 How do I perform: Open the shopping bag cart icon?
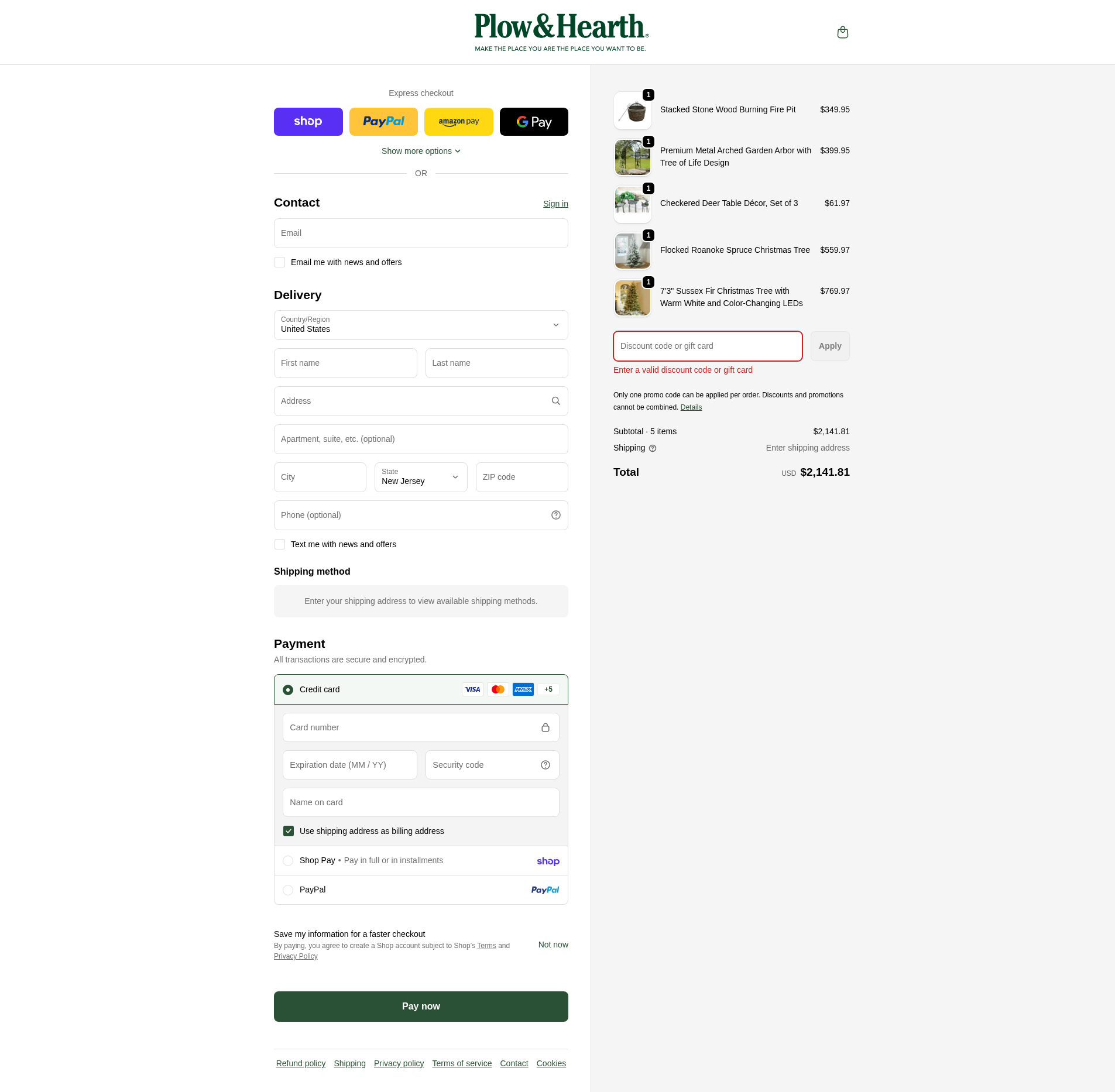[x=842, y=32]
